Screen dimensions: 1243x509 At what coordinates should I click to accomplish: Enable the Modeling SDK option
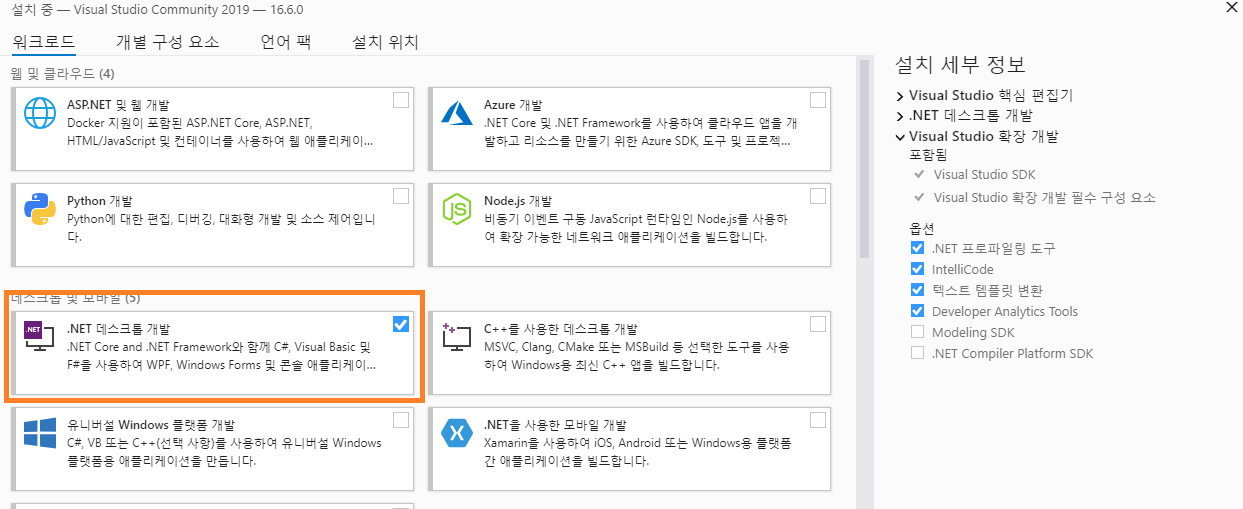[x=918, y=332]
